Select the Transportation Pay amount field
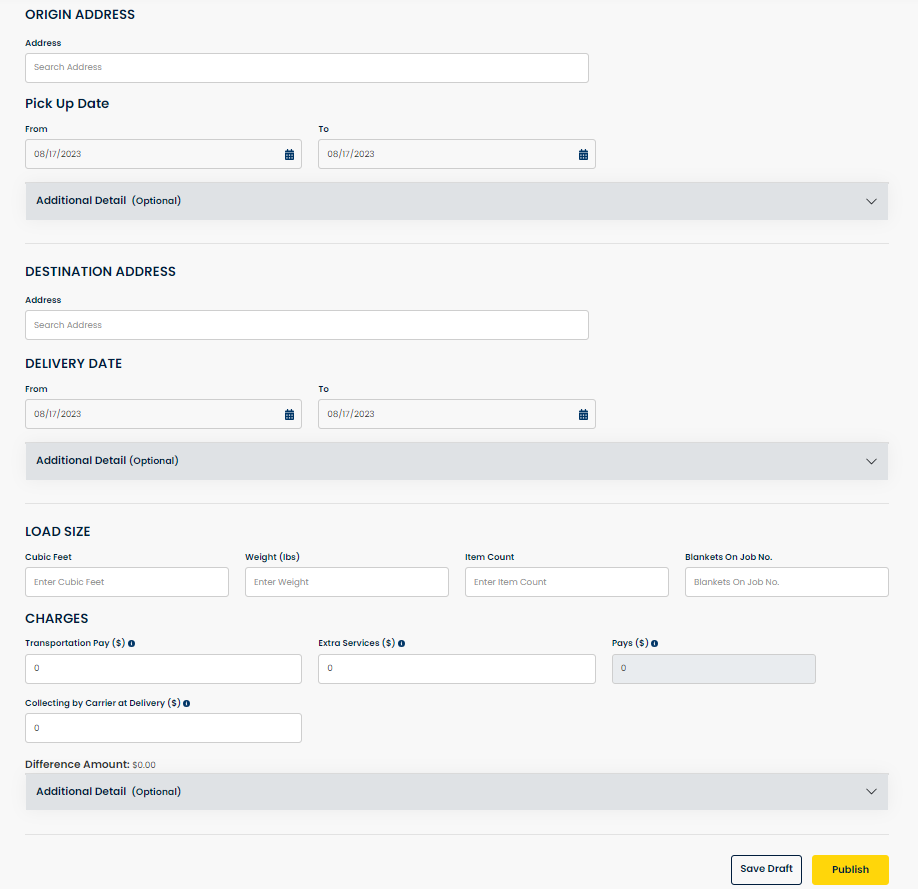 (x=163, y=668)
